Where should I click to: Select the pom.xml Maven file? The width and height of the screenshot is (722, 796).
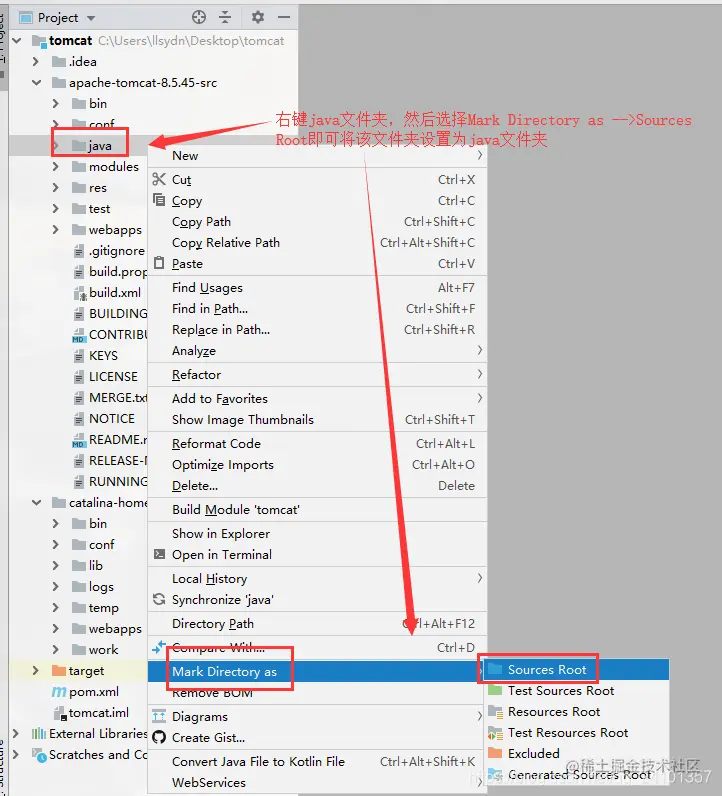93,692
